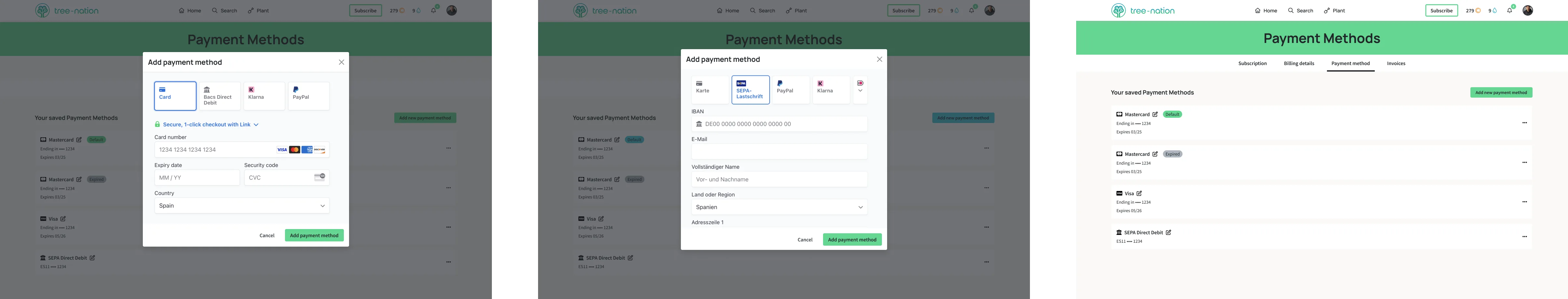Focus the Security code CVC field
The width and height of the screenshot is (1568, 299).
tap(287, 178)
